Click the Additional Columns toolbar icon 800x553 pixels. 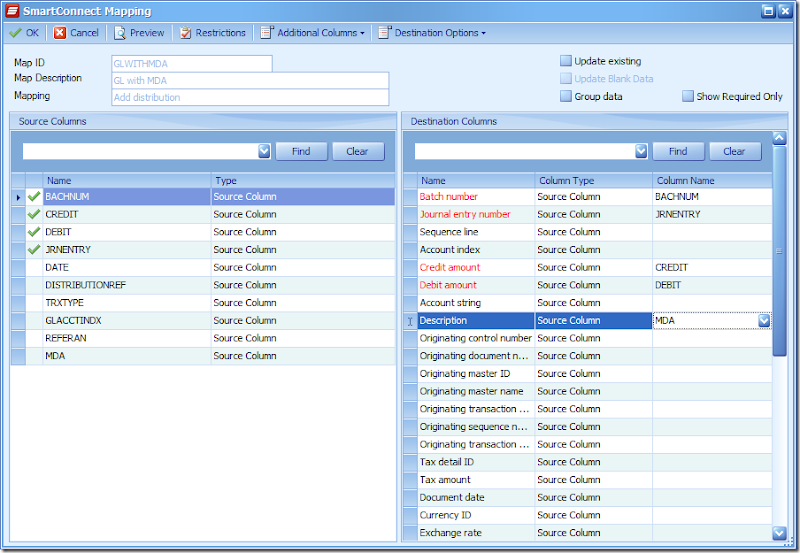click(x=267, y=33)
